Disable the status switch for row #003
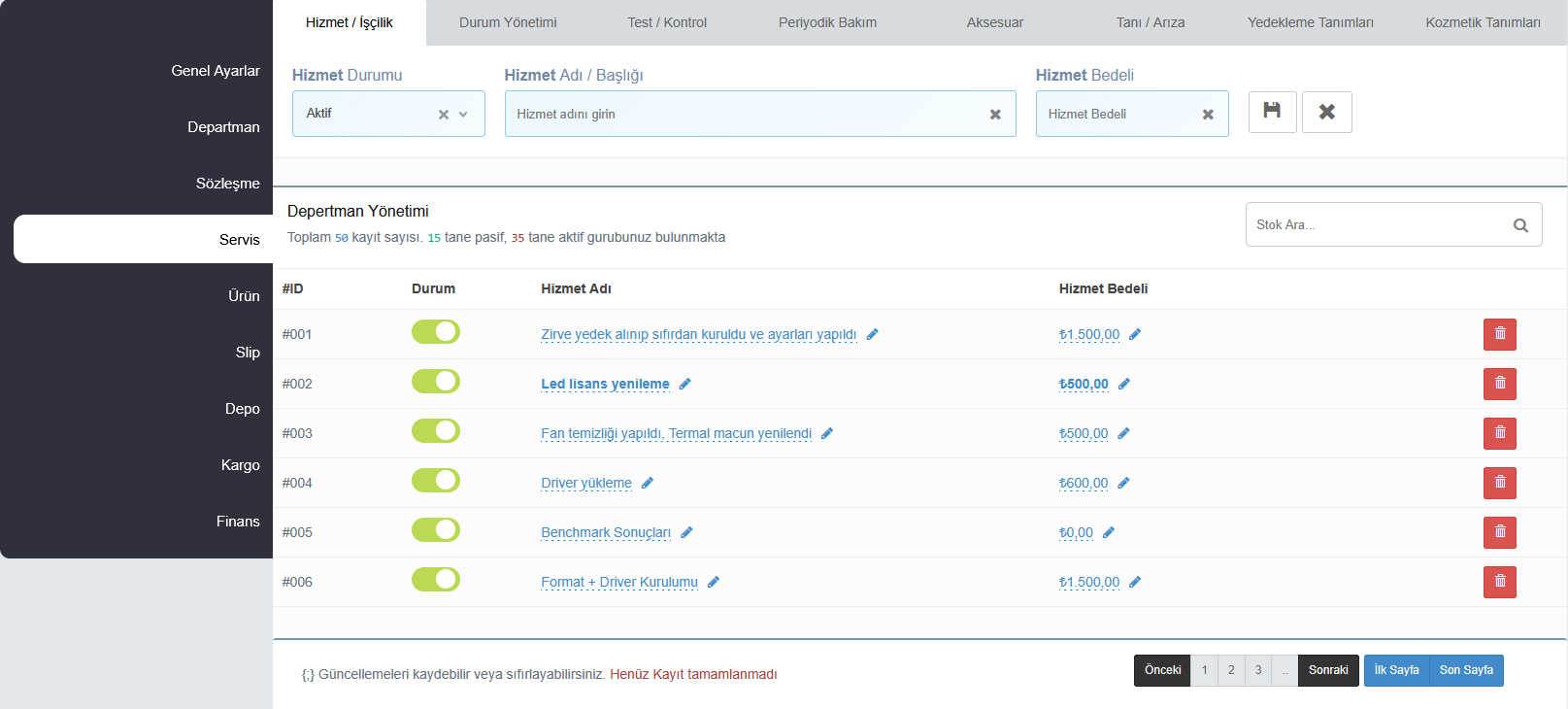 436,431
